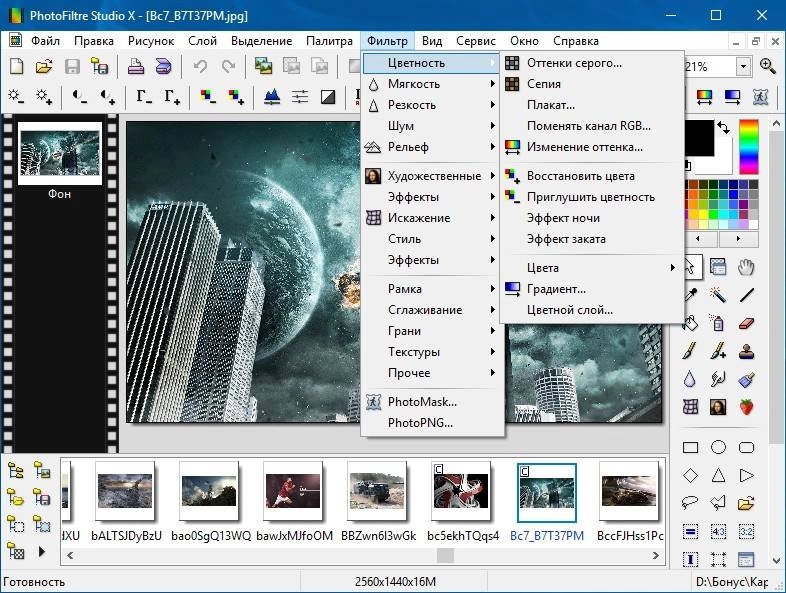Image resolution: width=786 pixels, height=593 pixels.
Task: Click the black foreground color swatch
Action: pyautogui.click(x=700, y=137)
